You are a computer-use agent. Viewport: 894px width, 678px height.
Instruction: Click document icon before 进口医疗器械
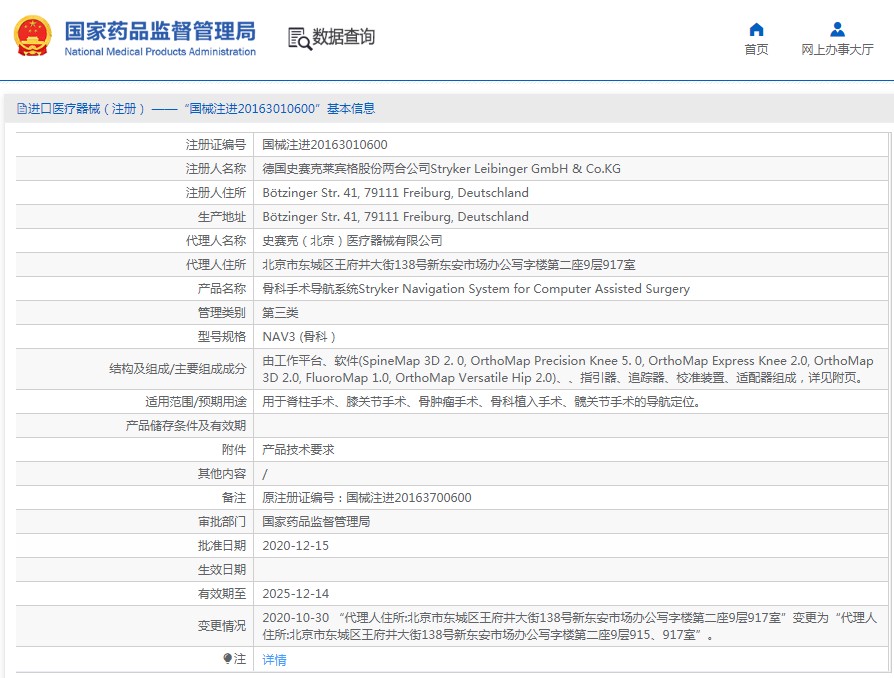[x=22, y=108]
